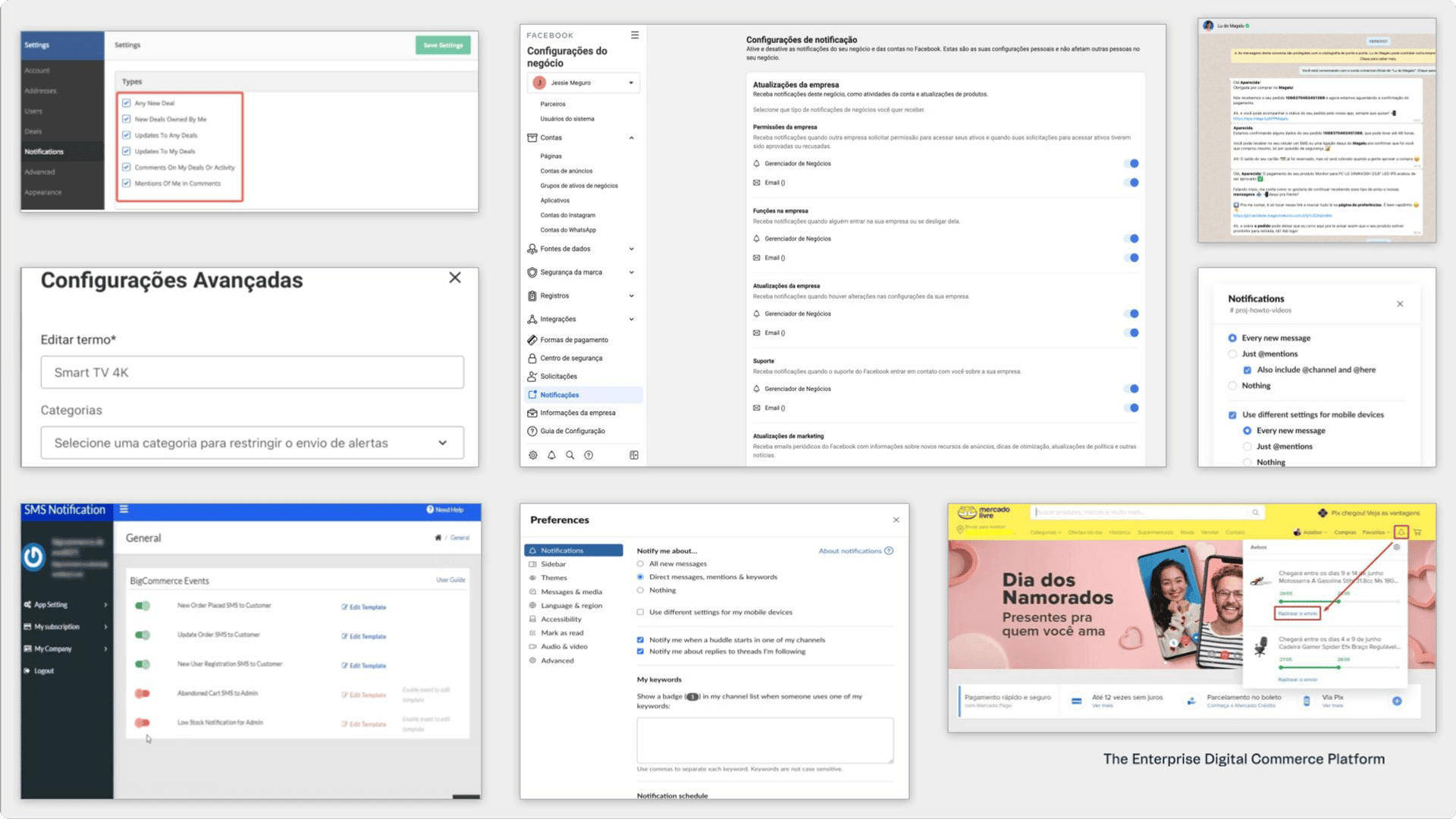Open the gear settings icon in the Facebook sidebar footer
Image resolution: width=1456 pixels, height=819 pixels.
click(533, 455)
